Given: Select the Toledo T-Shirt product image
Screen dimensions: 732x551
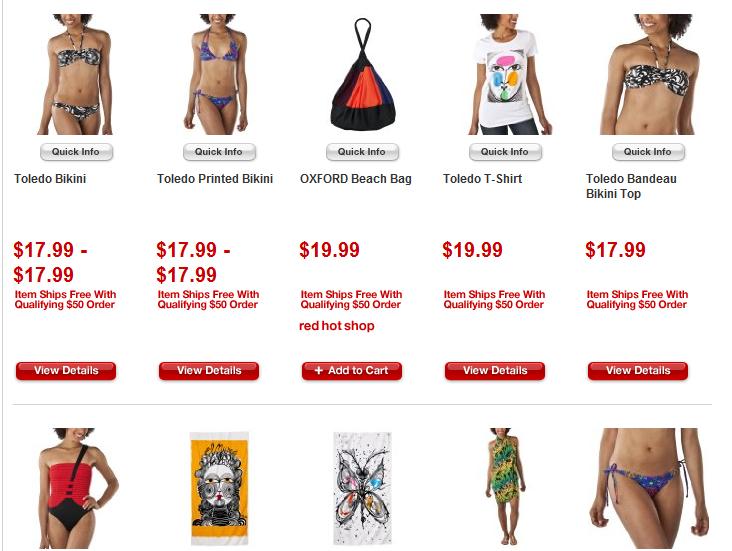Looking at the screenshot, I should pos(507,75).
